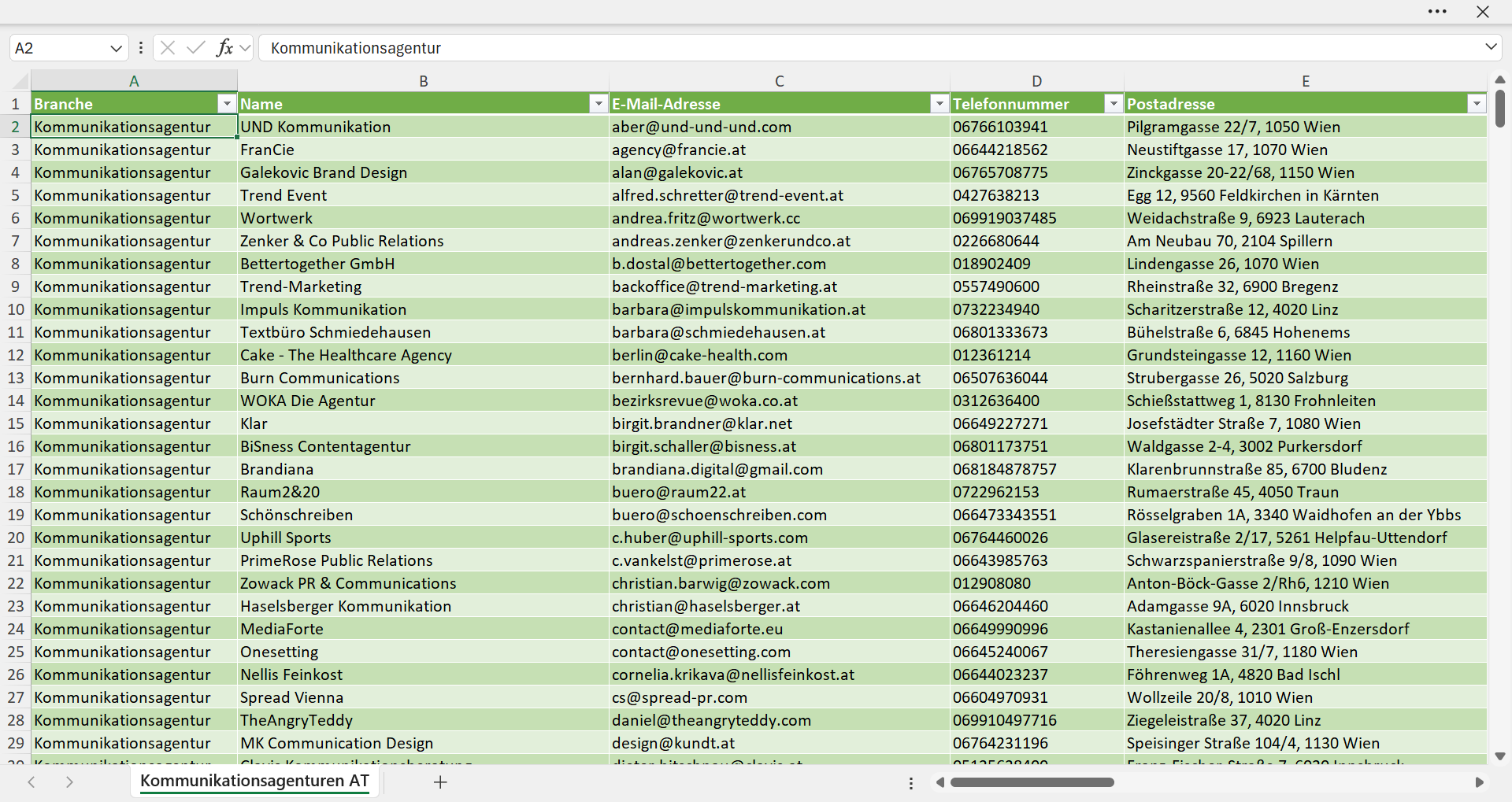1512x802 pixels.
Task: Open the Postadresse filter dropdown
Action: coord(1477,104)
